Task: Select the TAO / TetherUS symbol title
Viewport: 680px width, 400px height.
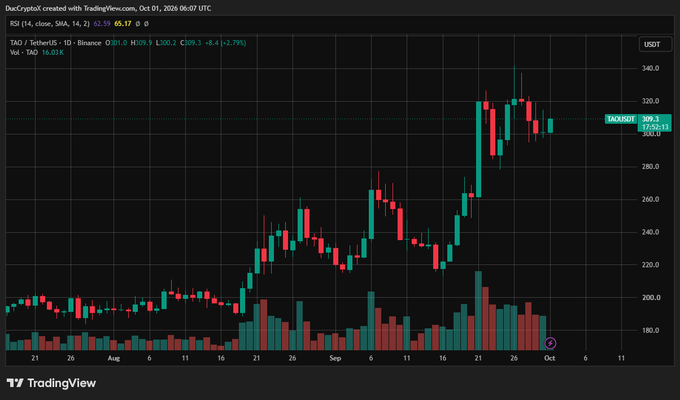Action: point(56,43)
